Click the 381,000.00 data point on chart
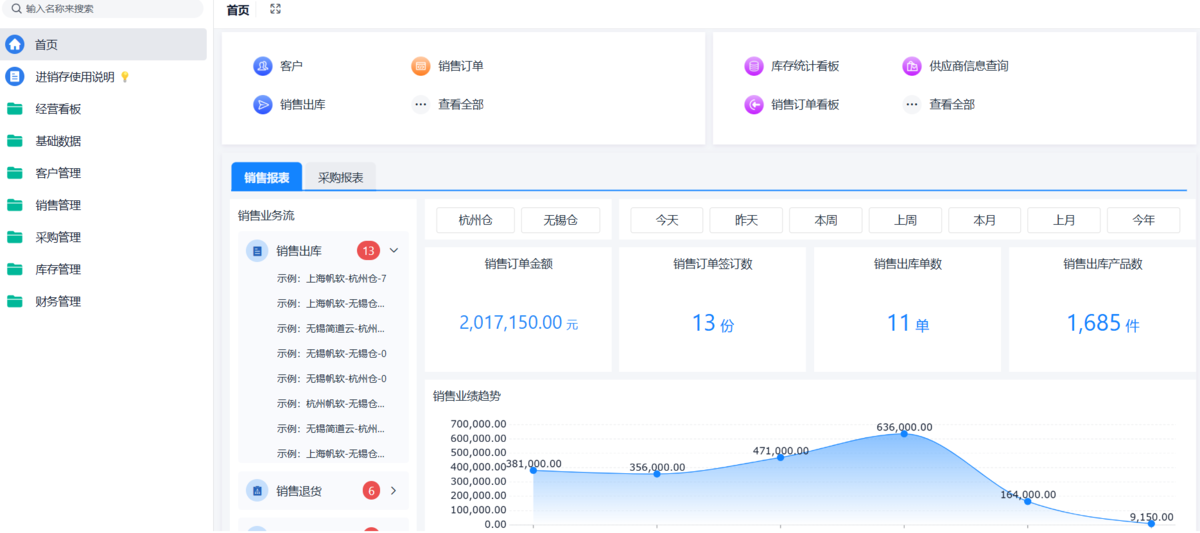1200x533 pixels. tap(533, 470)
